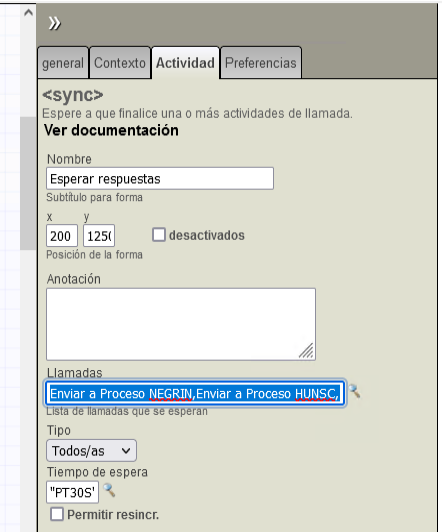Focus the Llamadas field listing Enviar a Proceso
442x532 pixels.
pos(195,393)
